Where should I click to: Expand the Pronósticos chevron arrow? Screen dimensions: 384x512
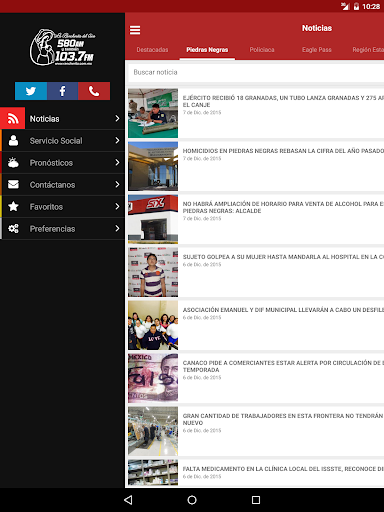117,162
